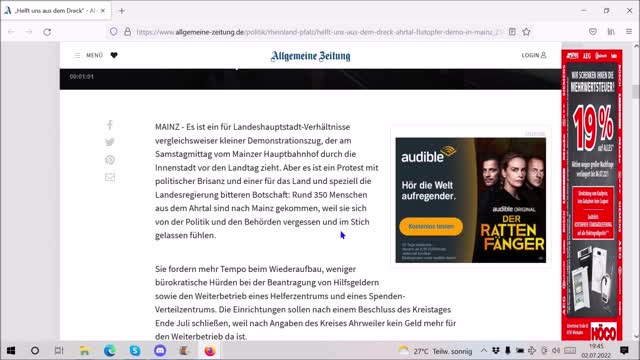Expand hidden system tray icons chevron
Screen dimensions: 640x360
point(484,351)
